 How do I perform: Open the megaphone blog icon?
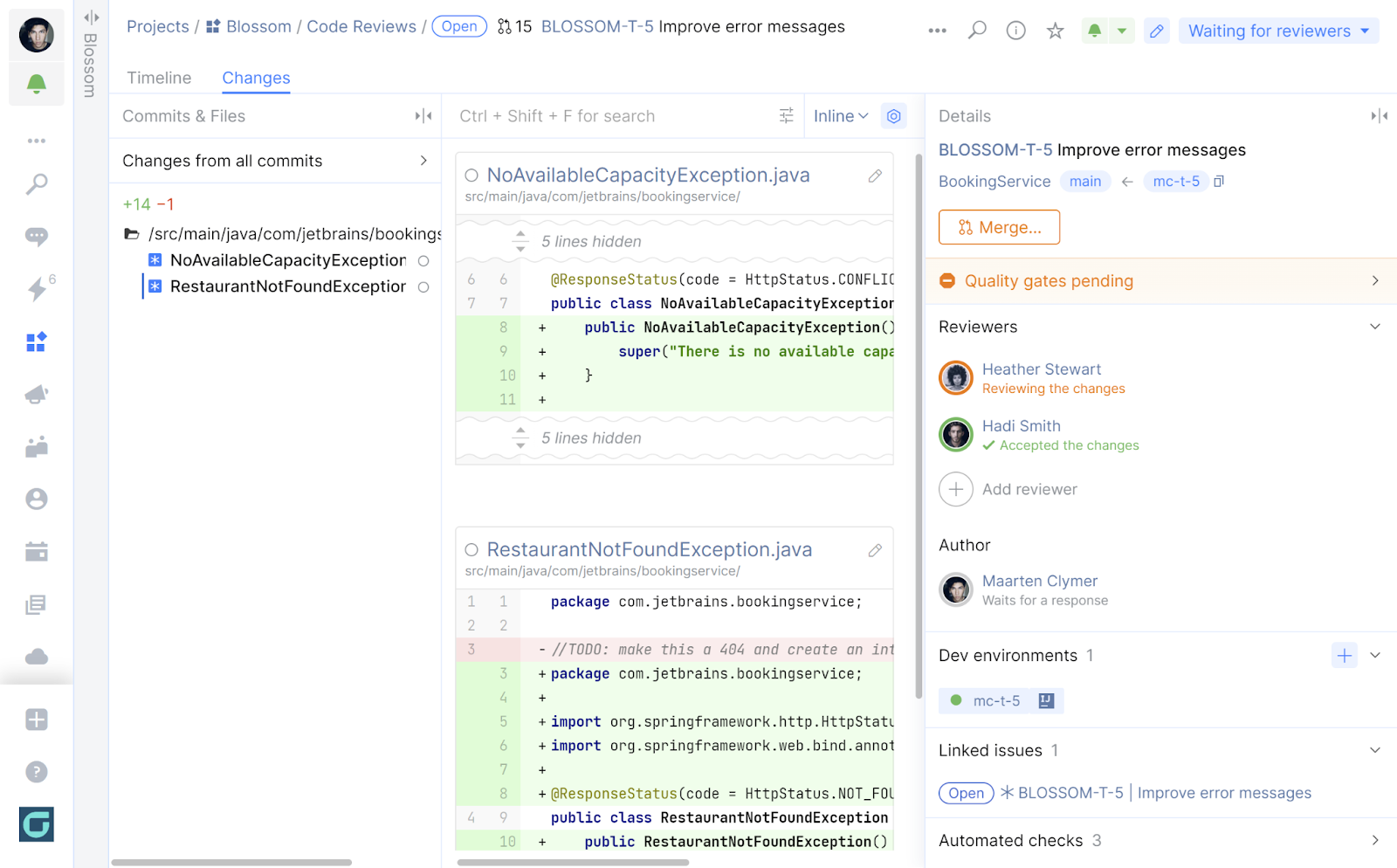[37, 395]
